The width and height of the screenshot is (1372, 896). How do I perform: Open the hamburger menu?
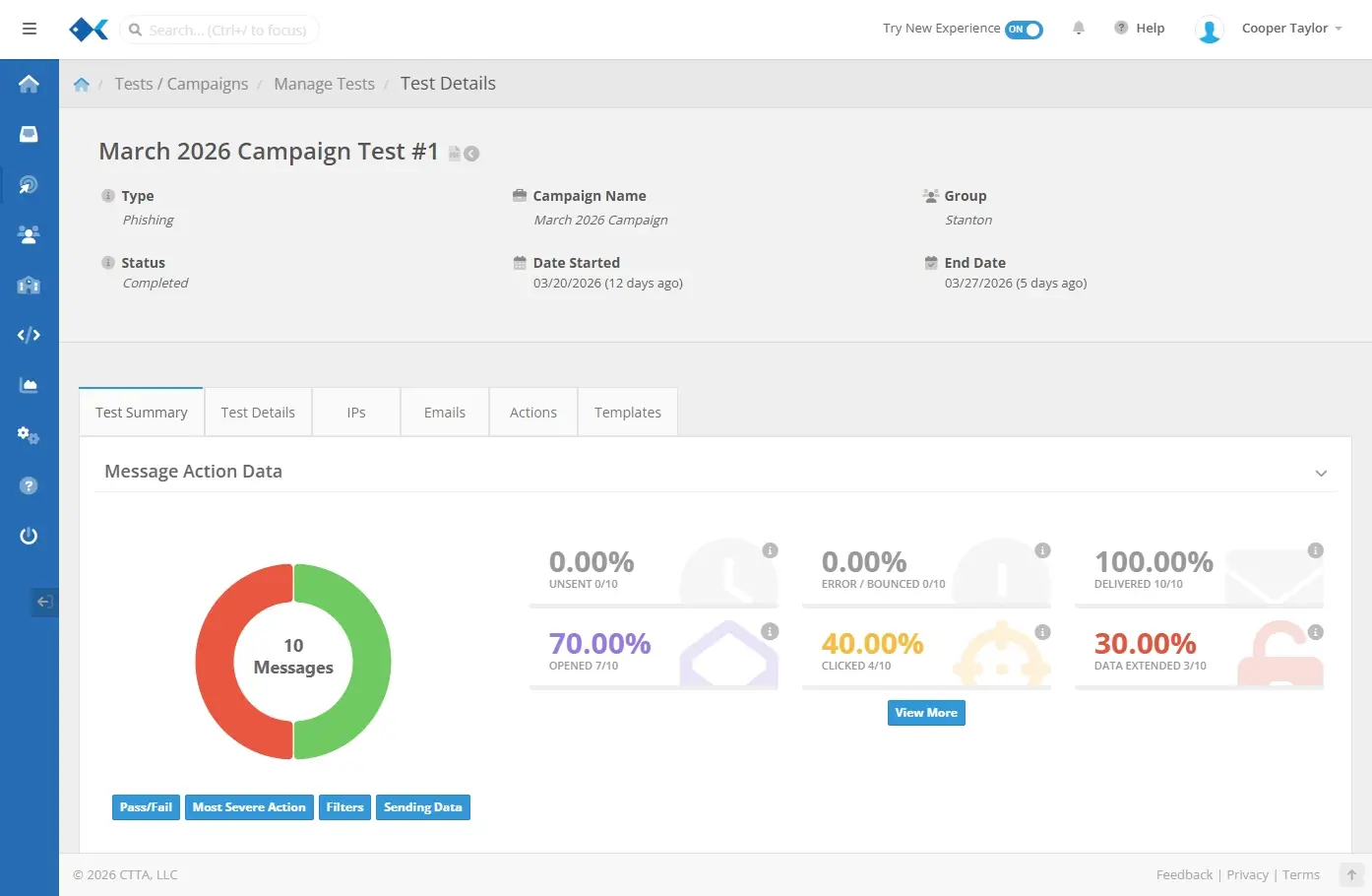[x=30, y=30]
